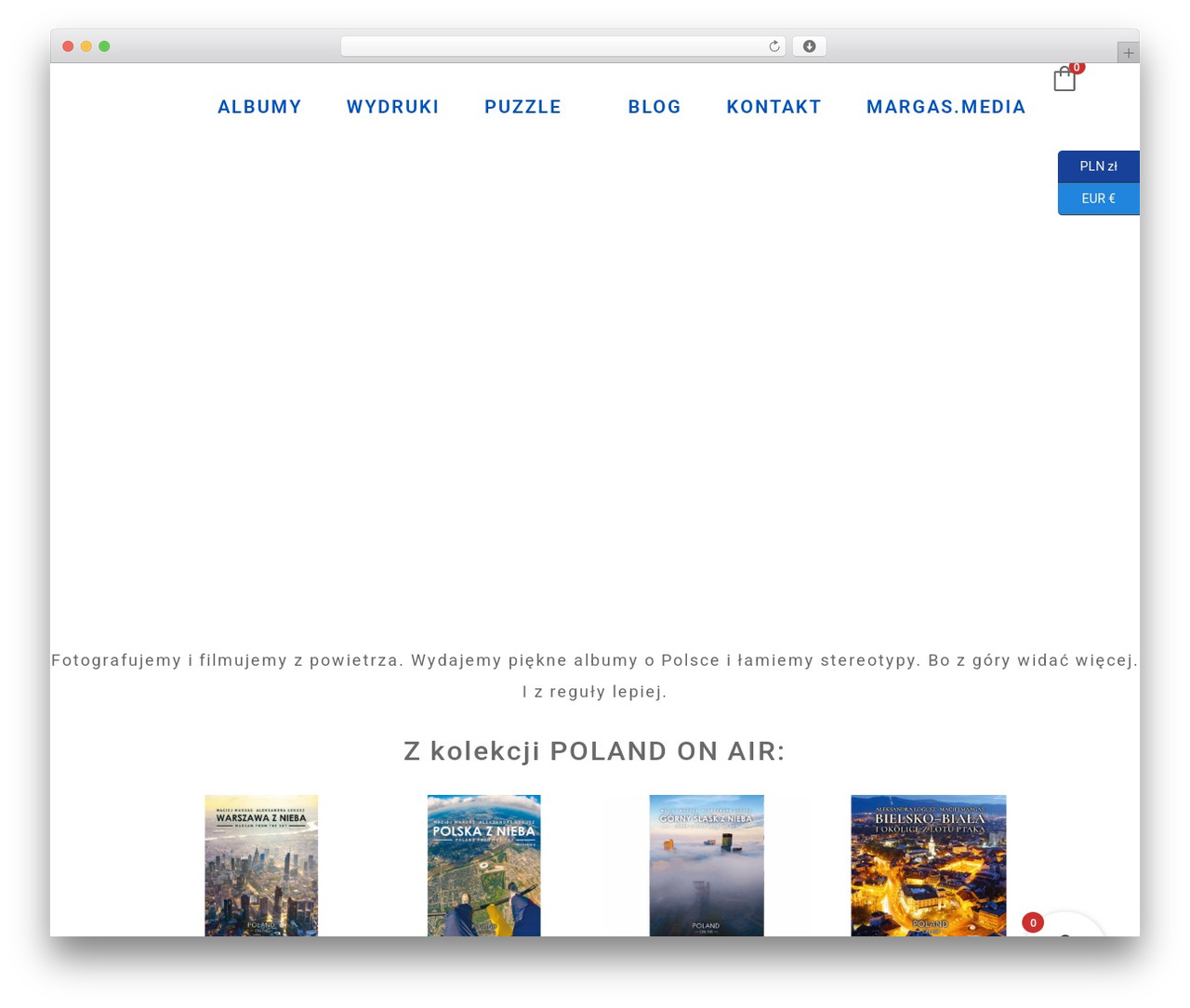1190x1008 pixels.
Task: Focus the browser address bar
Action: click(x=562, y=46)
